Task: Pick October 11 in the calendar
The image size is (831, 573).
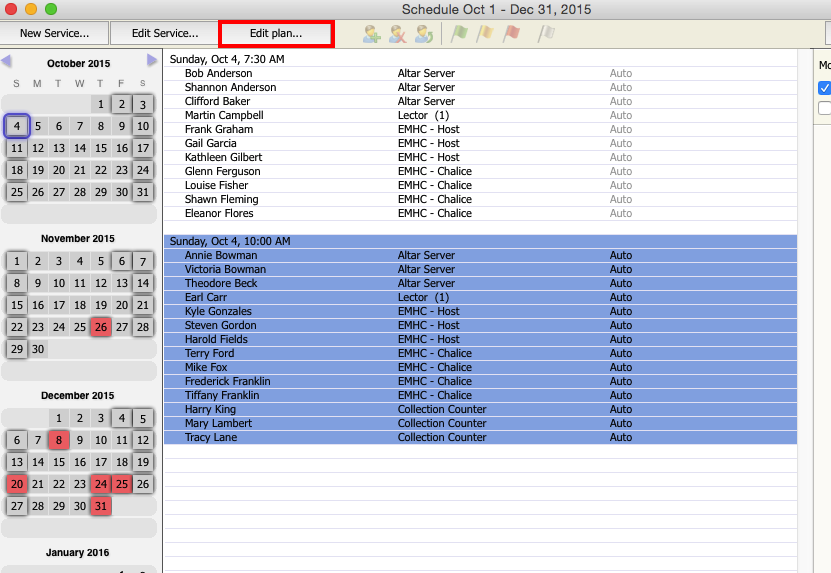Action: pyautogui.click(x=16, y=148)
